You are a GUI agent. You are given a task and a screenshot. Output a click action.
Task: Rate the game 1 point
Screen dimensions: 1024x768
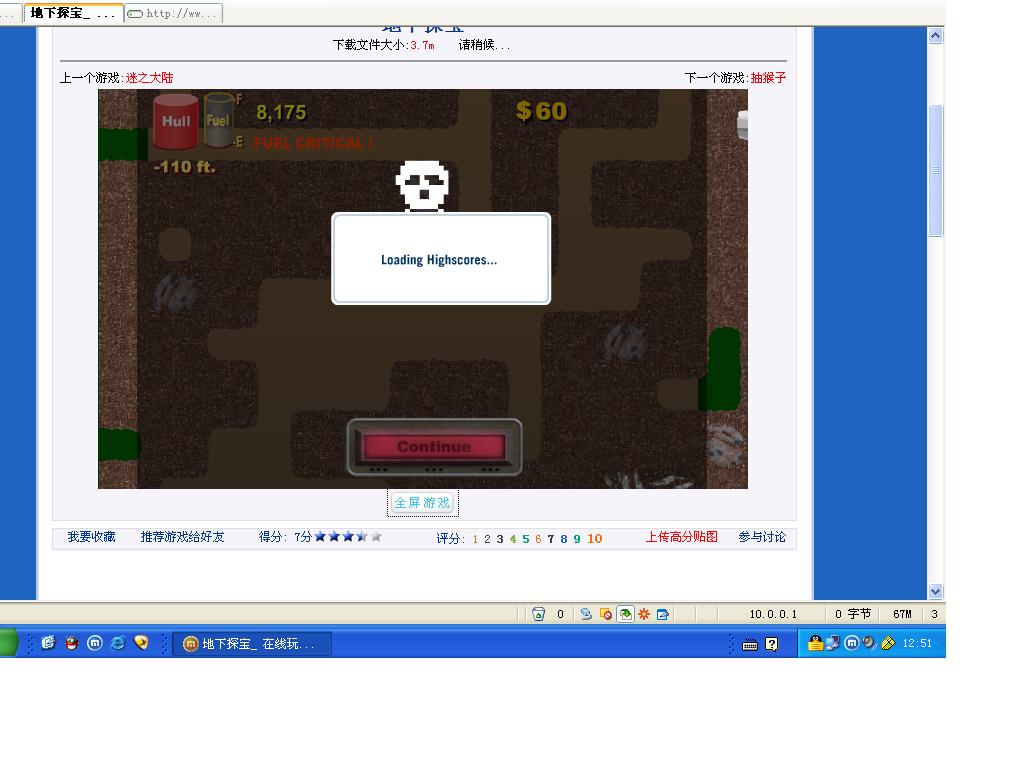pyautogui.click(x=475, y=539)
